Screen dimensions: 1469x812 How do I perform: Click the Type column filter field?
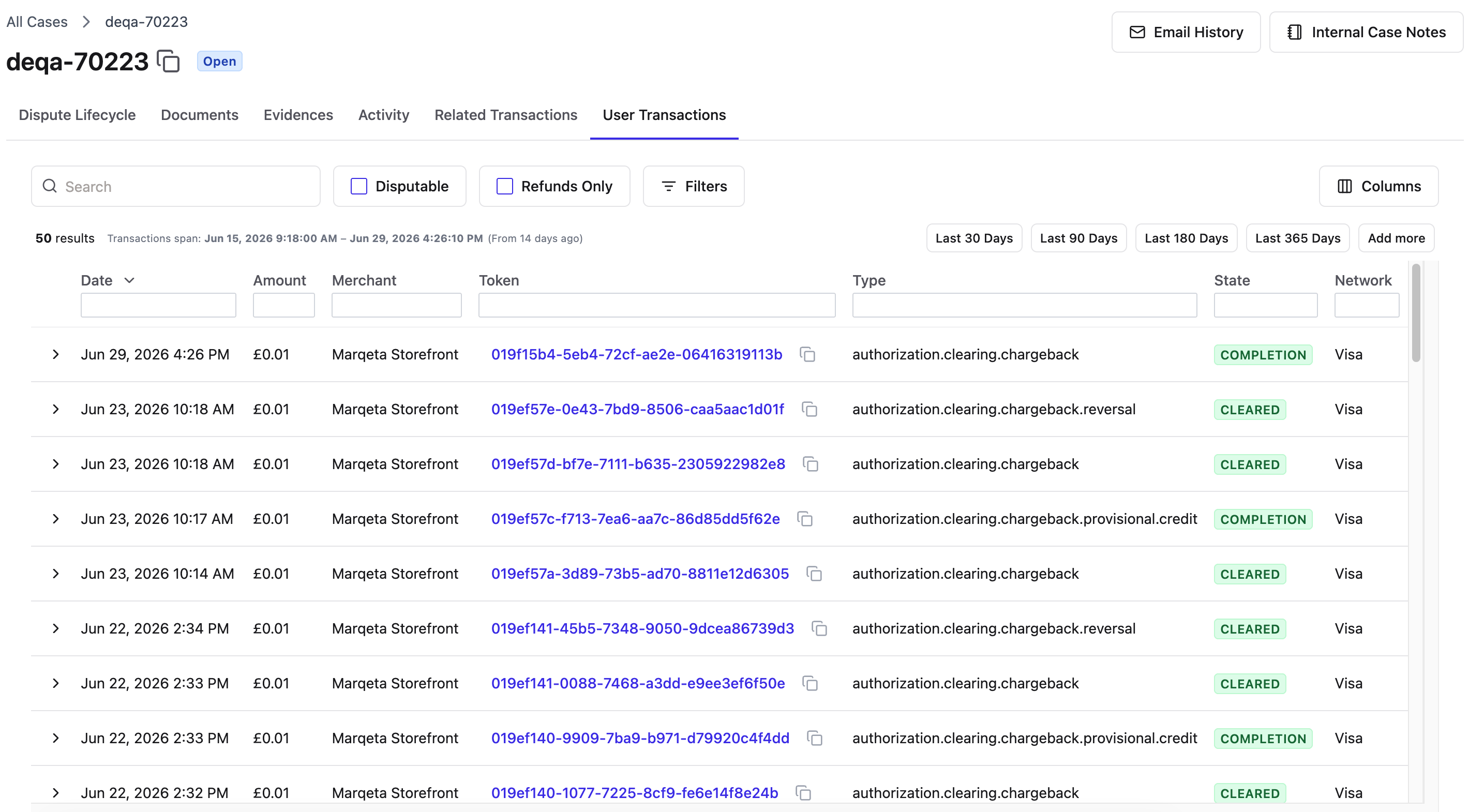pyautogui.click(x=1024, y=305)
